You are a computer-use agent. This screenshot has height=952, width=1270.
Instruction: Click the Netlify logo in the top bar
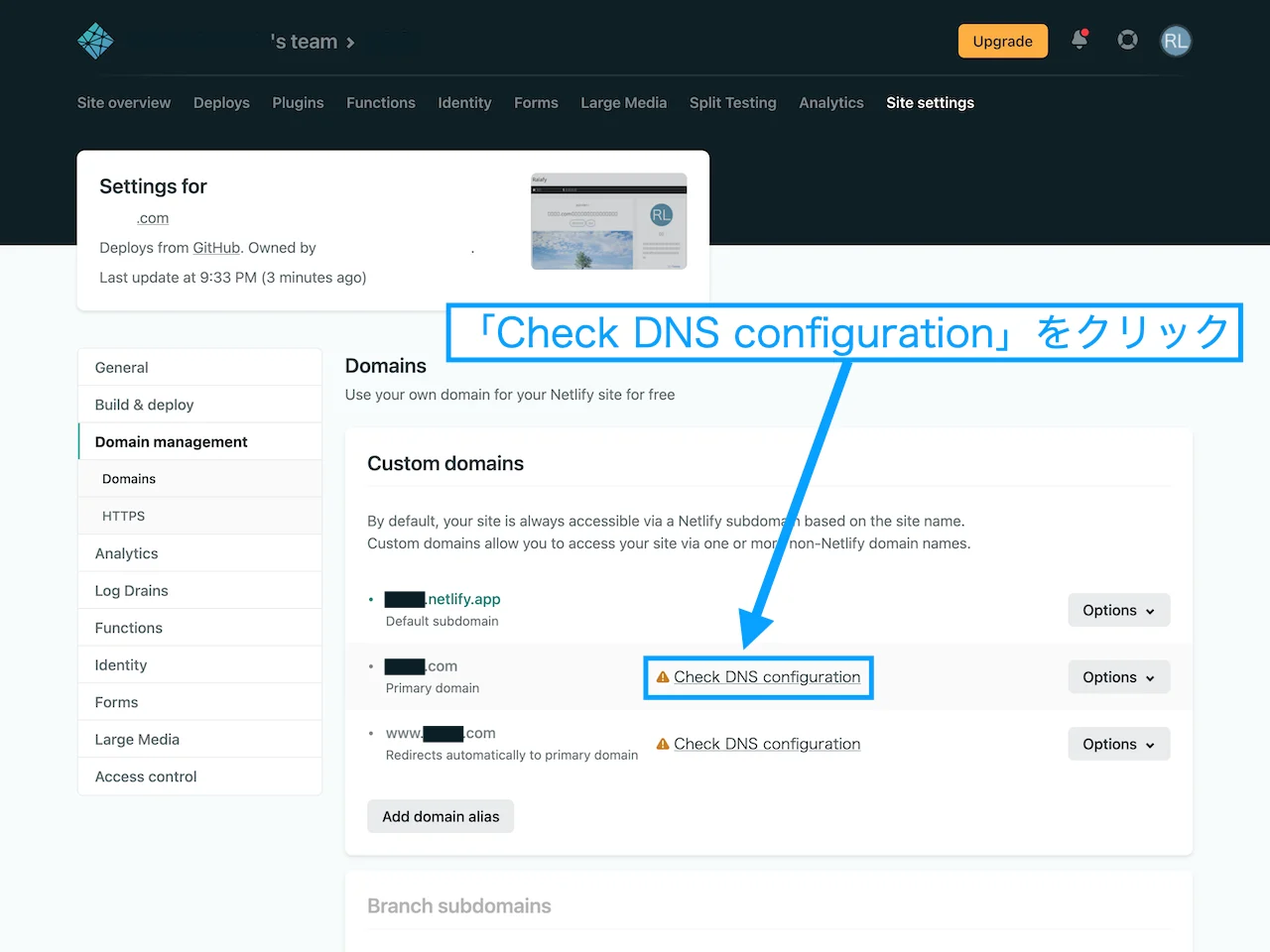95,41
